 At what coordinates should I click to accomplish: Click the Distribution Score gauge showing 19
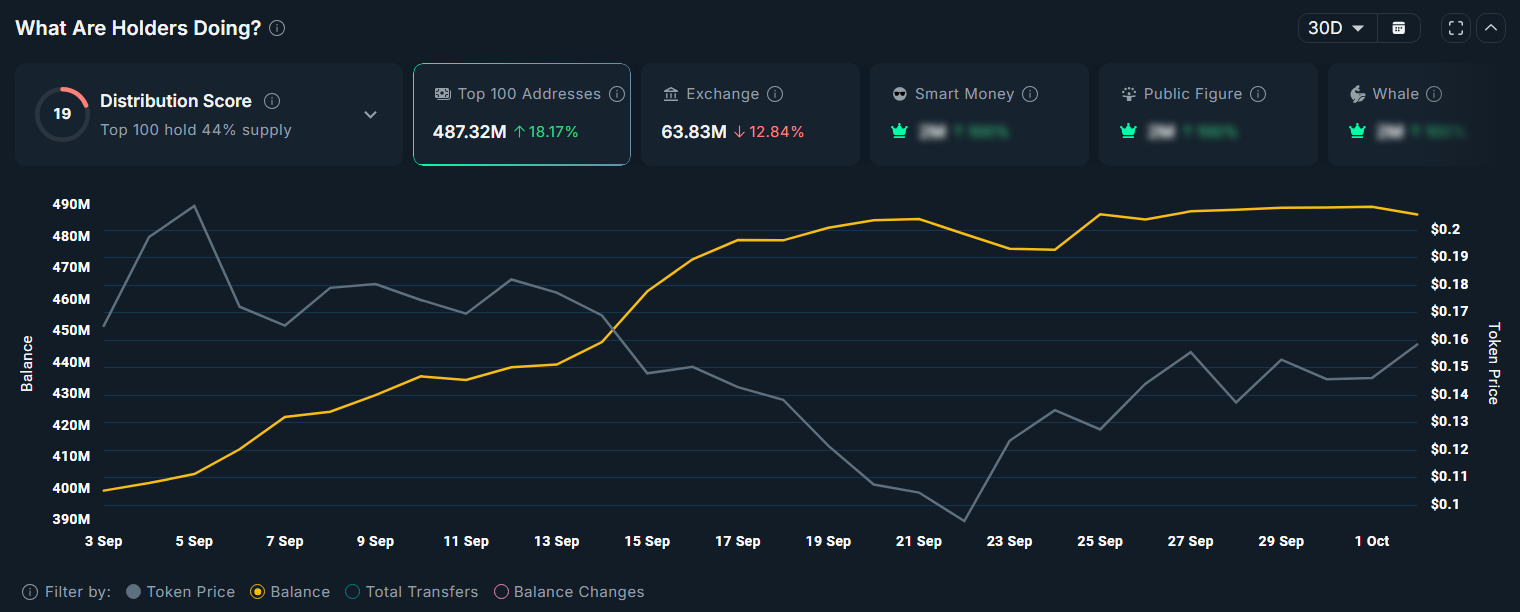(x=62, y=114)
